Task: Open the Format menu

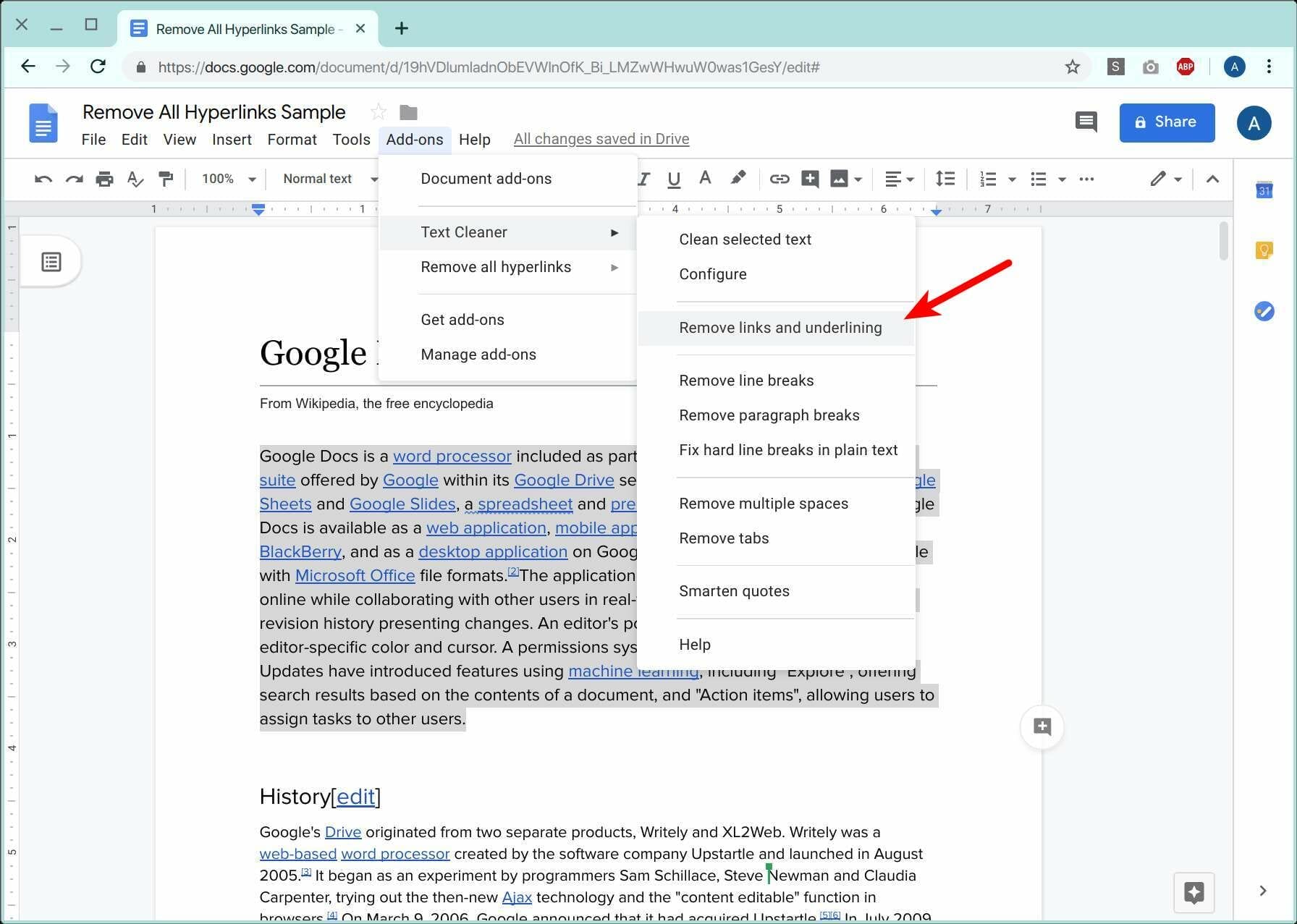Action: coord(292,139)
